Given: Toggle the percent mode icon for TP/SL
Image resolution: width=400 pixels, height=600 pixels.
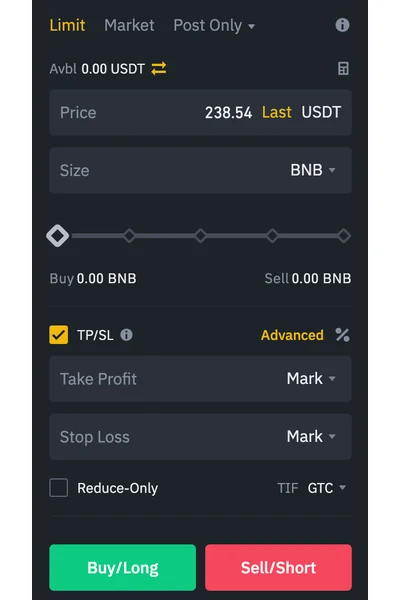Looking at the screenshot, I should pos(343,335).
